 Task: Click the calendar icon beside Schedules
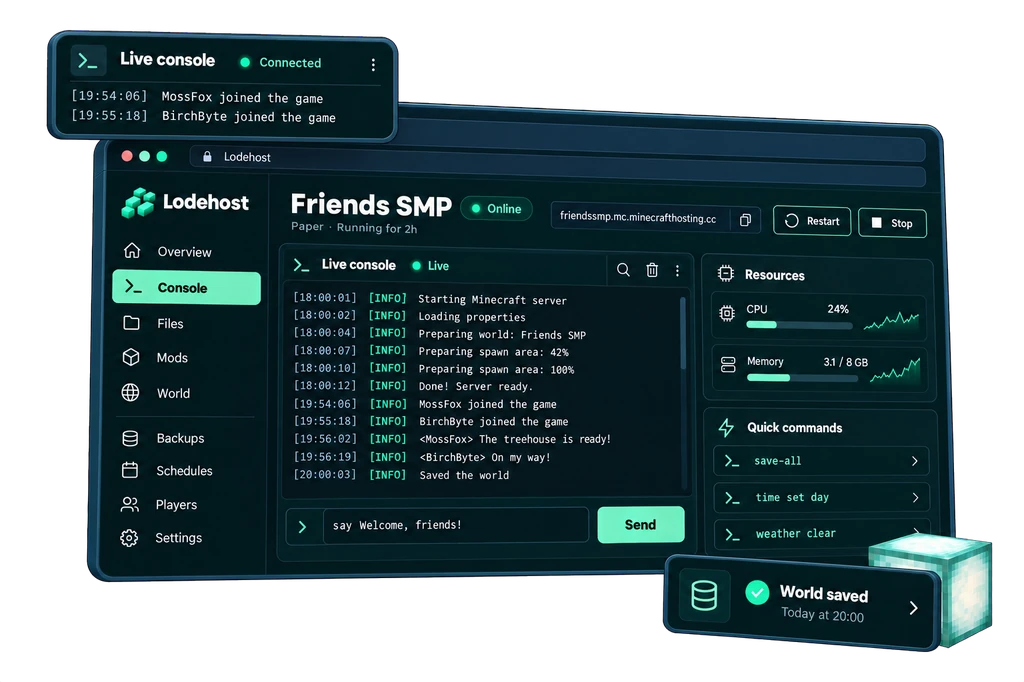(x=130, y=470)
